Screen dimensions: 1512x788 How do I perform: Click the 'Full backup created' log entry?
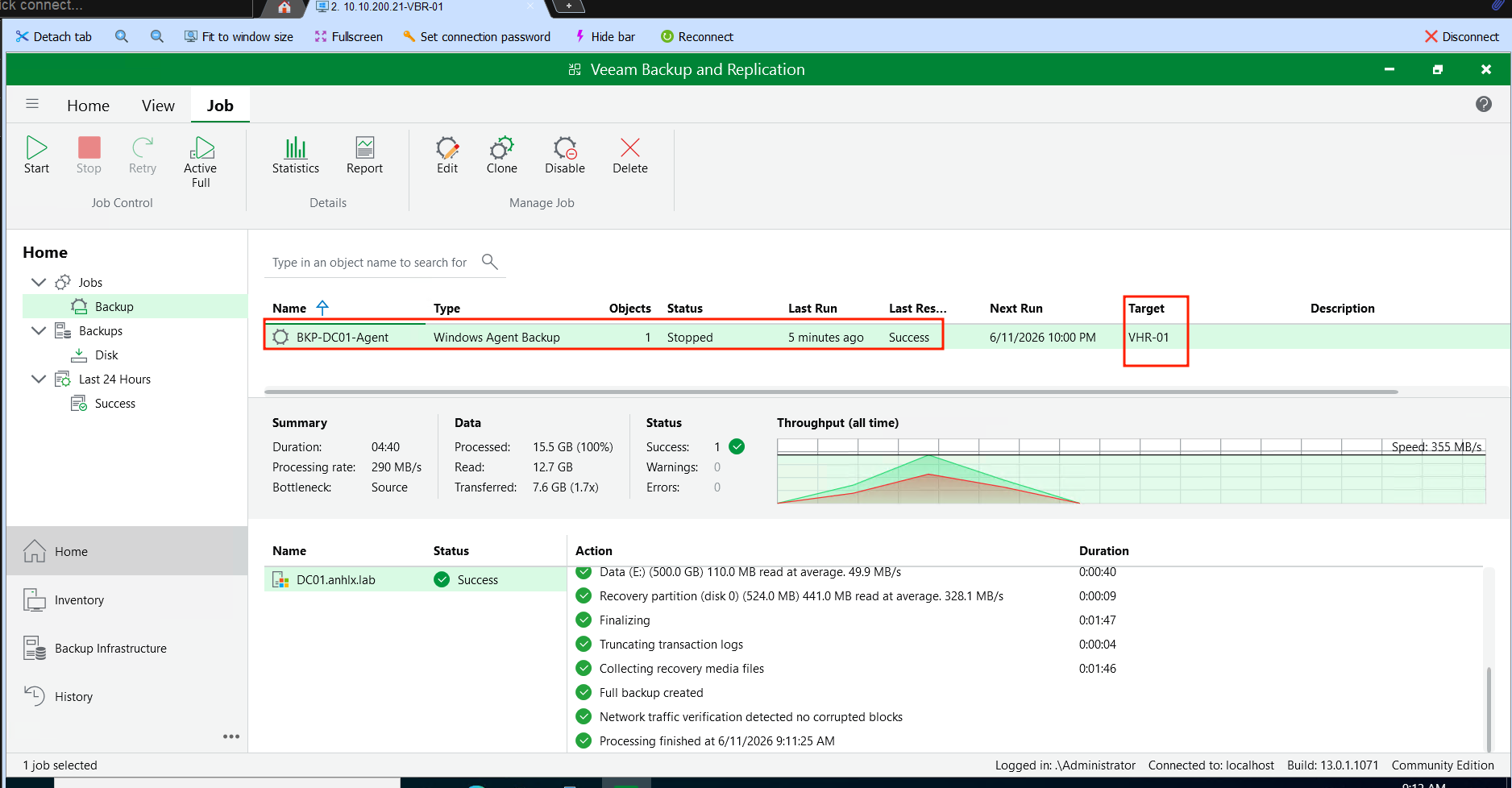(x=651, y=692)
